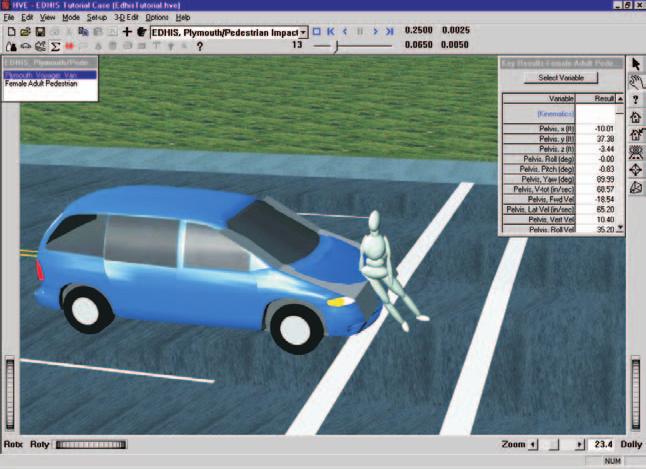
Task: Click the Variable column header
Action: [x=539, y=98]
